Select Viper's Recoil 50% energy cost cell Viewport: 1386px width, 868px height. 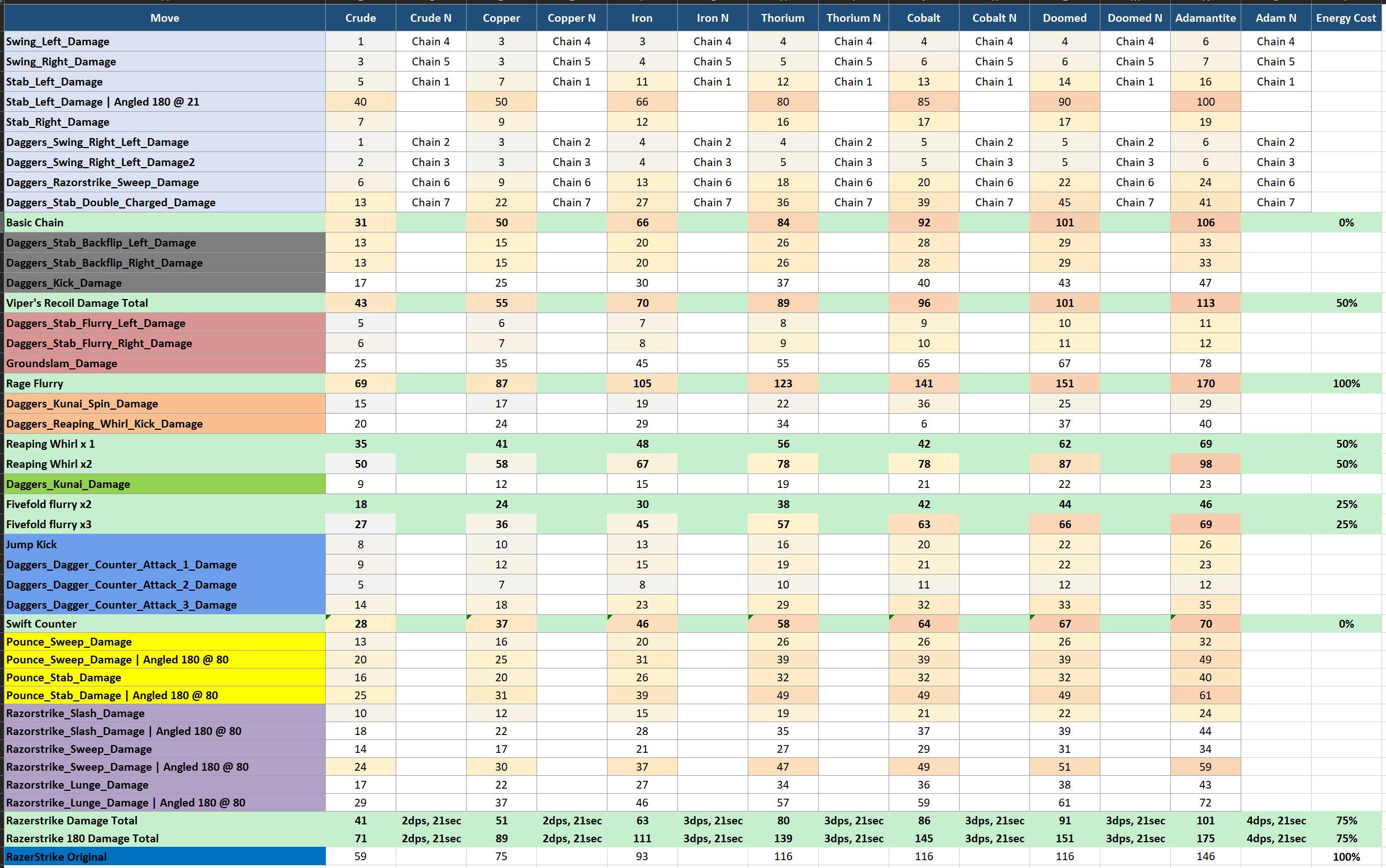coord(1346,303)
